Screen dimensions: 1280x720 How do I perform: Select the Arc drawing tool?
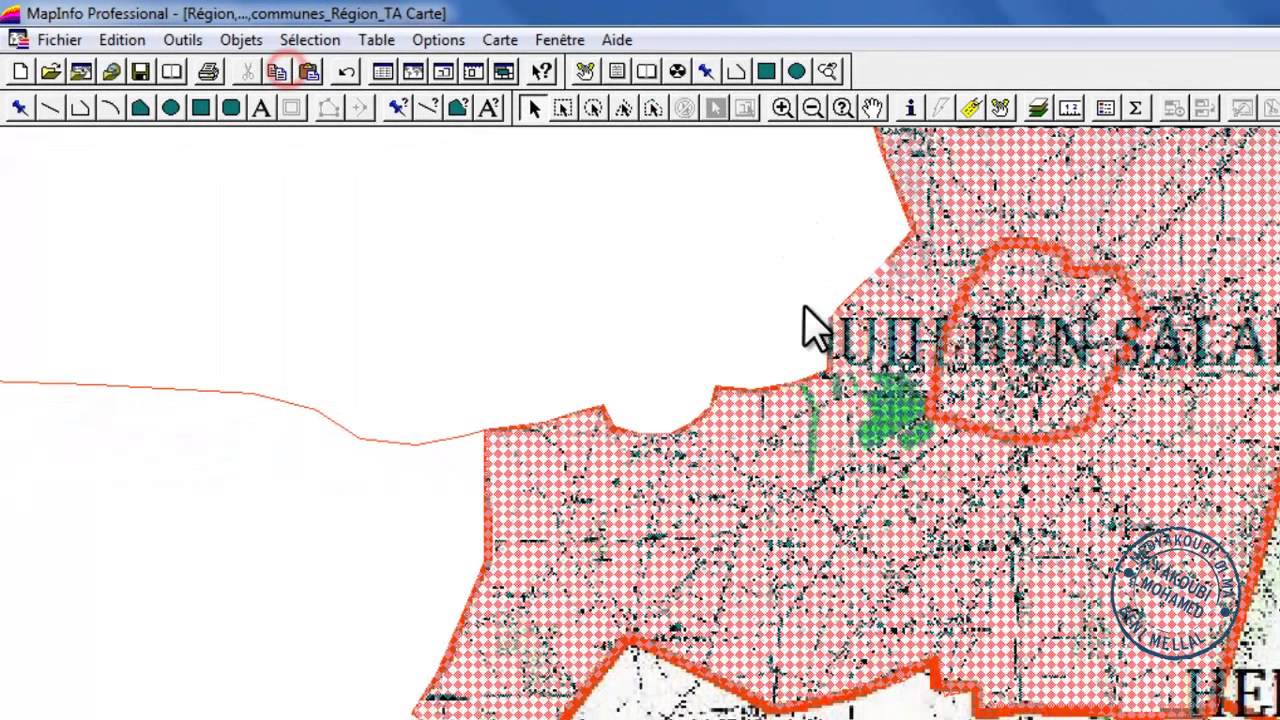(110, 108)
